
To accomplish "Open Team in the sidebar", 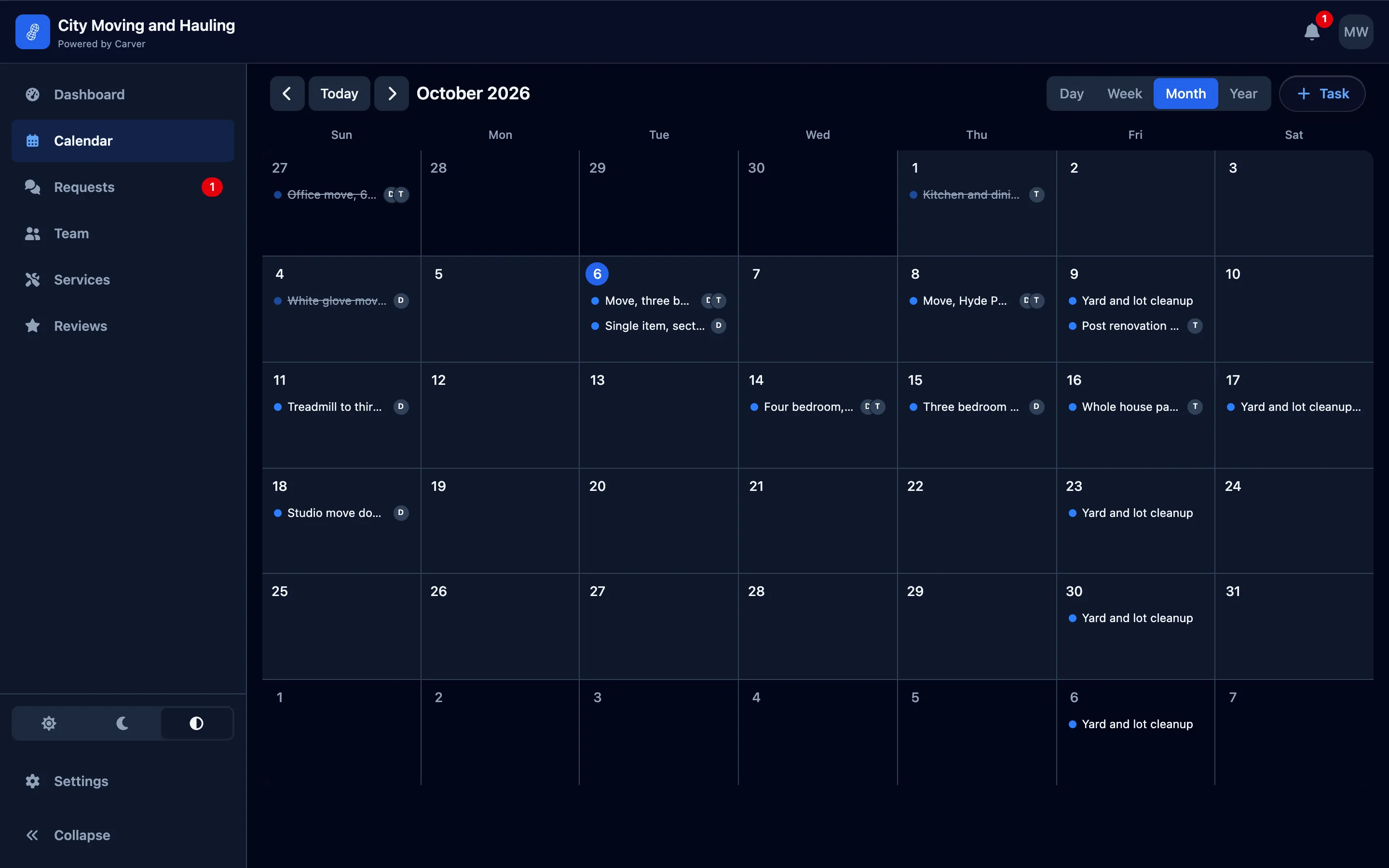I will pyautogui.click(x=123, y=234).
